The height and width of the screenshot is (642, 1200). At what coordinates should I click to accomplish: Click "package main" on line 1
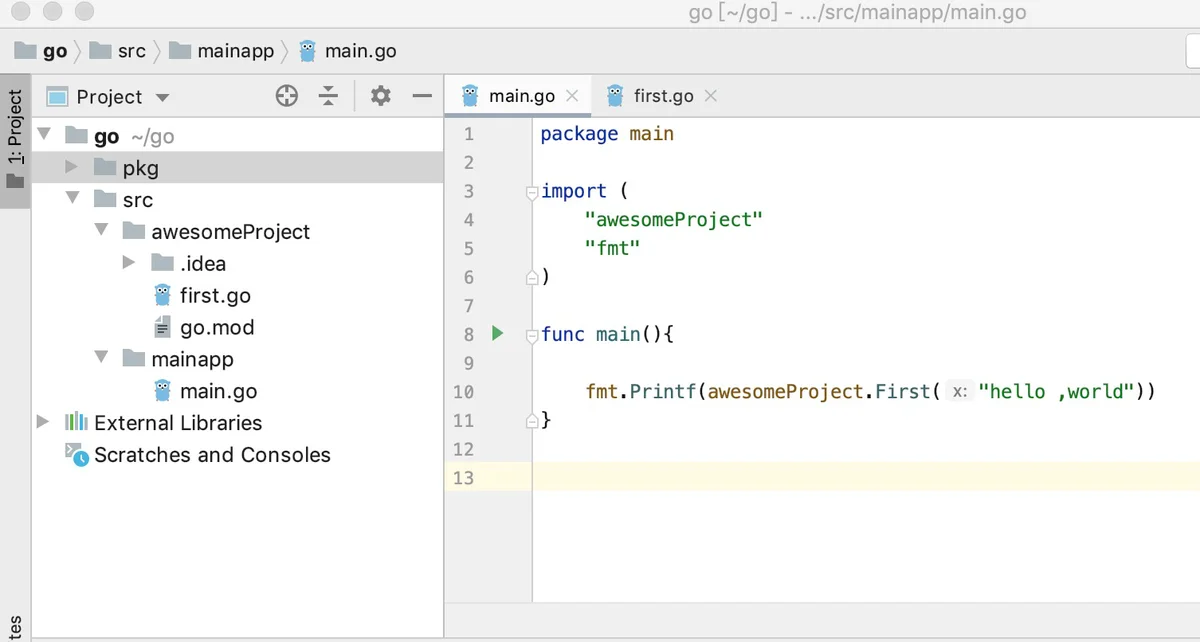pyautogui.click(x=607, y=134)
